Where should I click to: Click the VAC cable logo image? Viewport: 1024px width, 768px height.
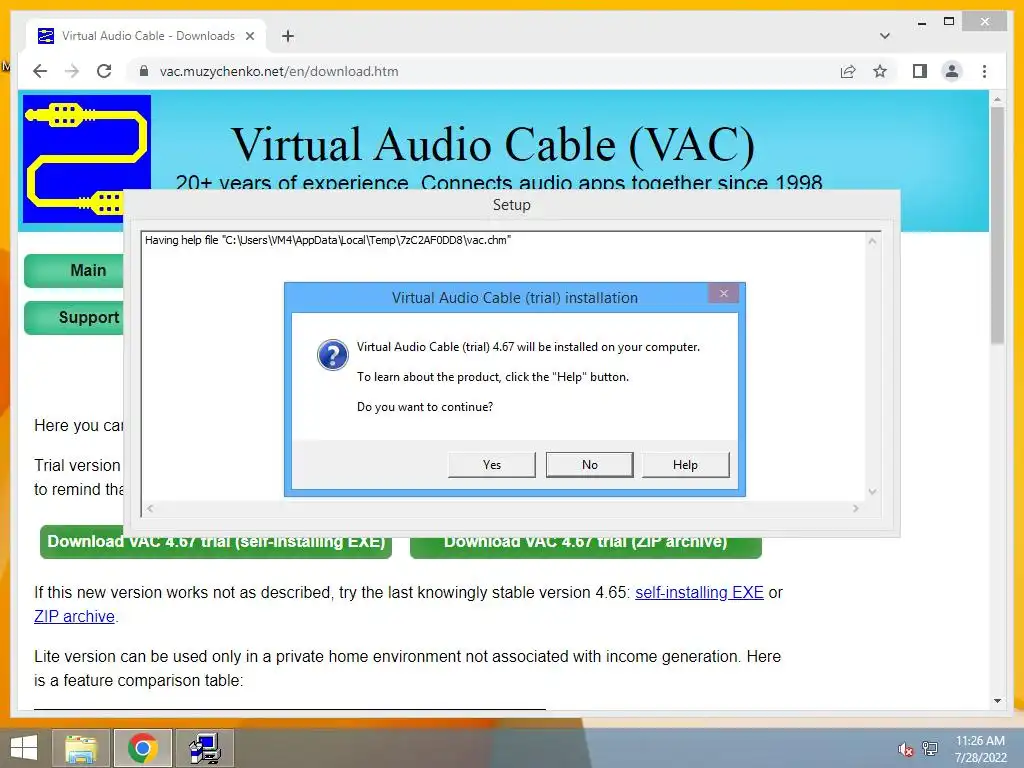click(x=87, y=159)
